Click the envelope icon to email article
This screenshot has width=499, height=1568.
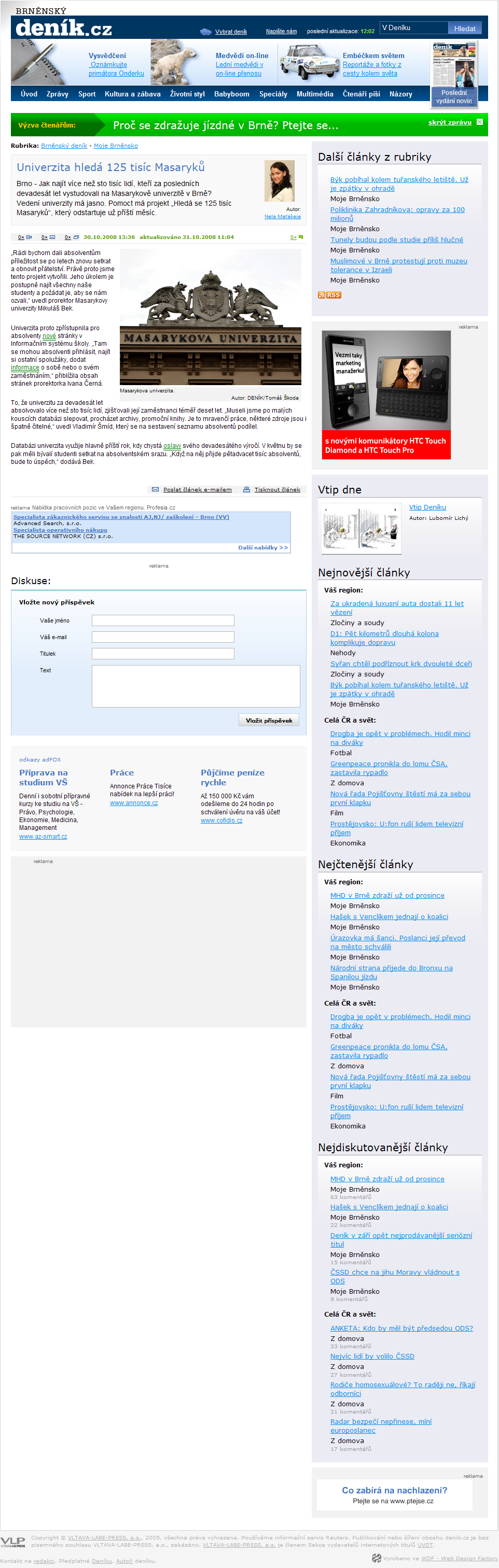pyautogui.click(x=156, y=489)
